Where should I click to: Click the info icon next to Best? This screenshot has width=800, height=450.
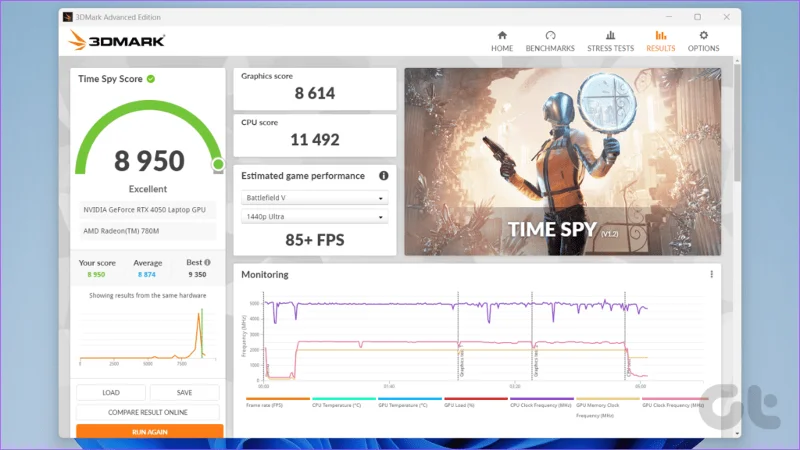tap(207, 262)
